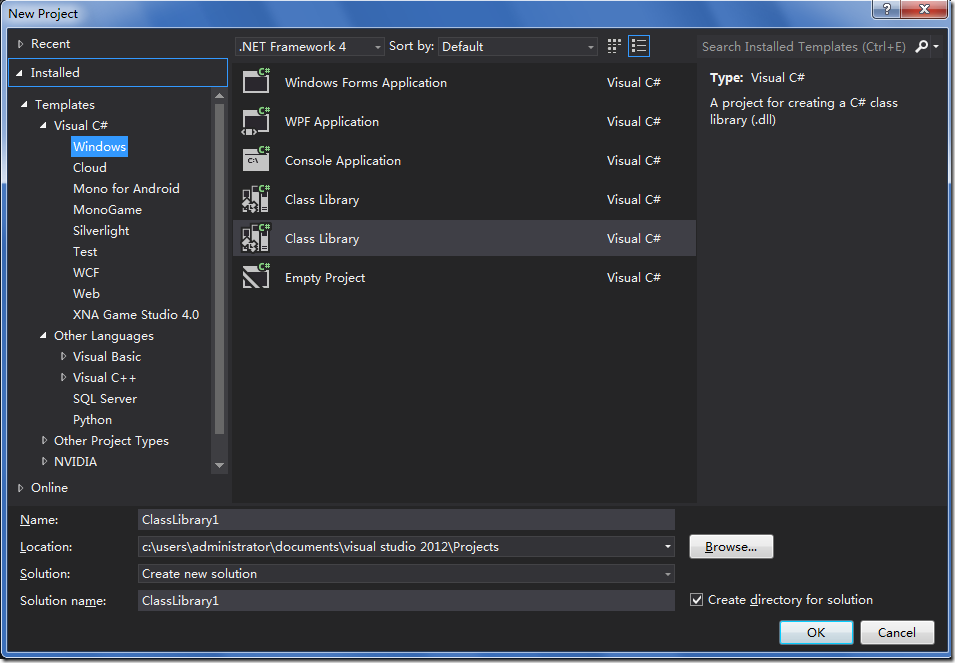Click the first Class Library template icon
Image resolution: width=955 pixels, height=663 pixels.
(x=256, y=199)
